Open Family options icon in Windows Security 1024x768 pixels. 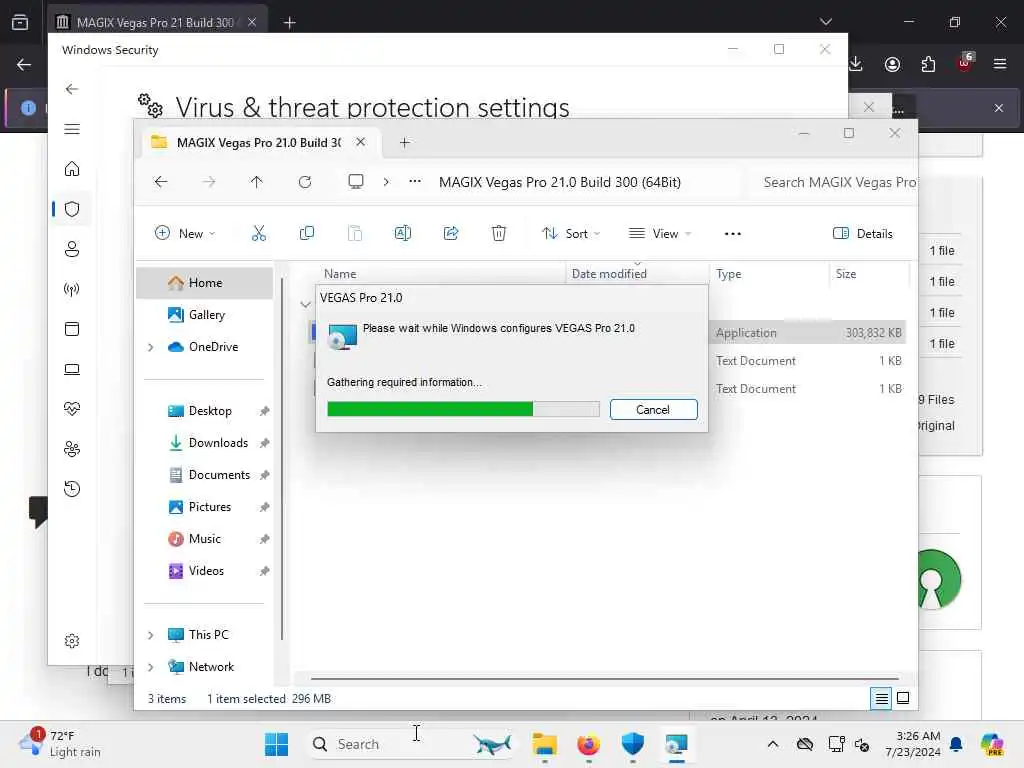[72, 449]
